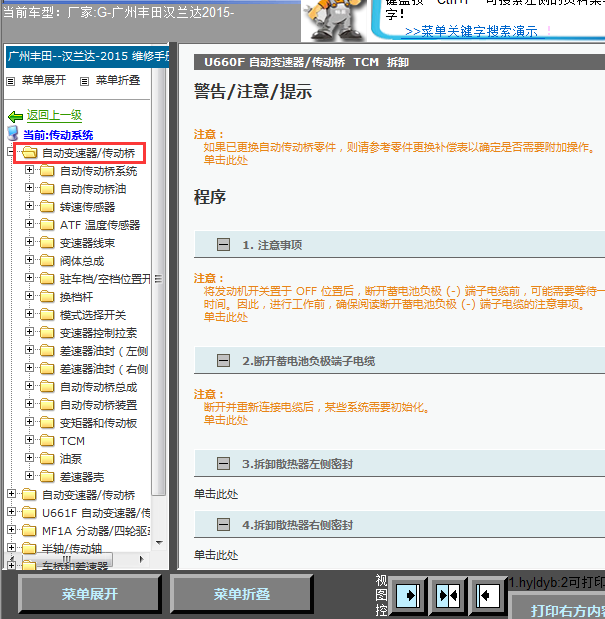Click folder icon of 差速器壳
The width and height of the screenshot is (605, 619).
click(x=47, y=477)
